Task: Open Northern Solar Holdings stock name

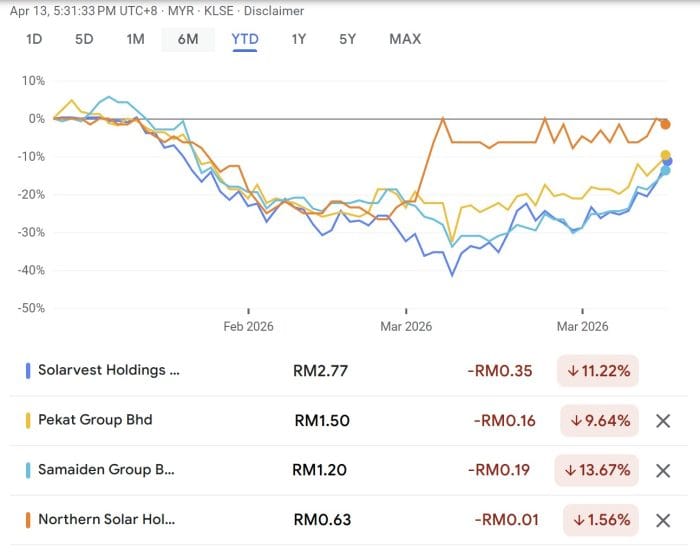Action: (x=106, y=520)
